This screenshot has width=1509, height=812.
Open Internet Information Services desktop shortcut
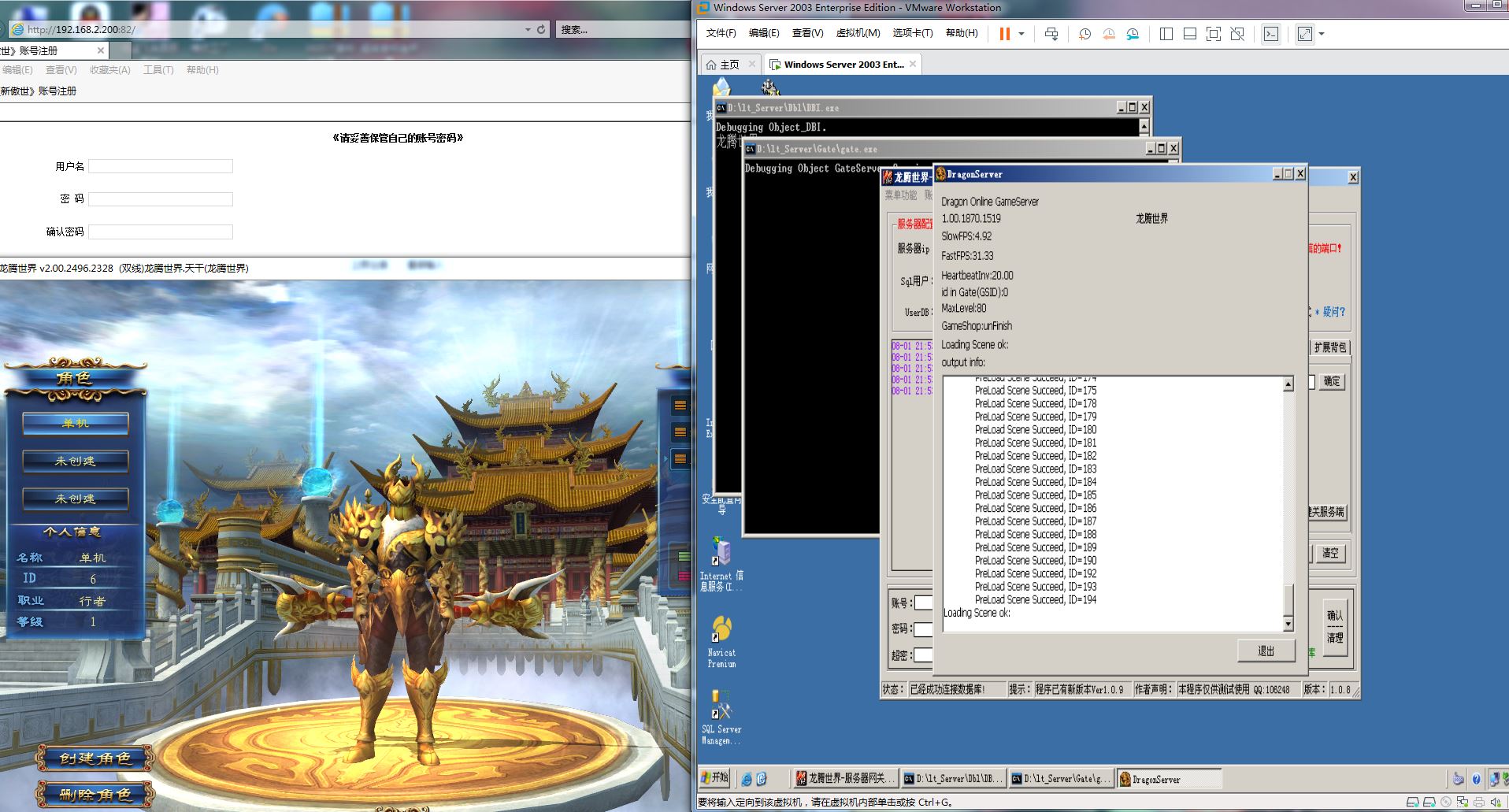tap(721, 563)
